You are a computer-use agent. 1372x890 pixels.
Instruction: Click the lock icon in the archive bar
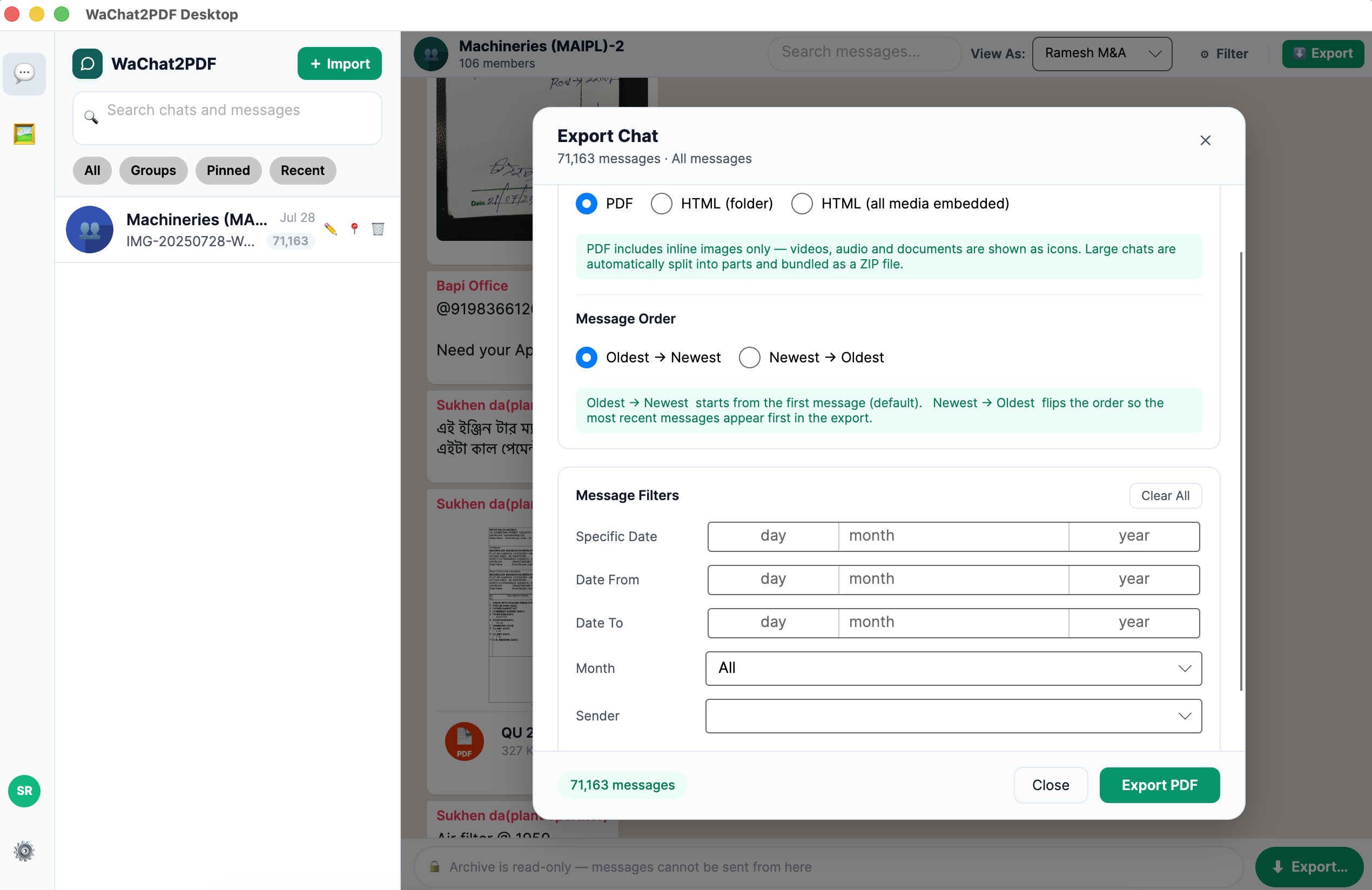[x=435, y=866]
